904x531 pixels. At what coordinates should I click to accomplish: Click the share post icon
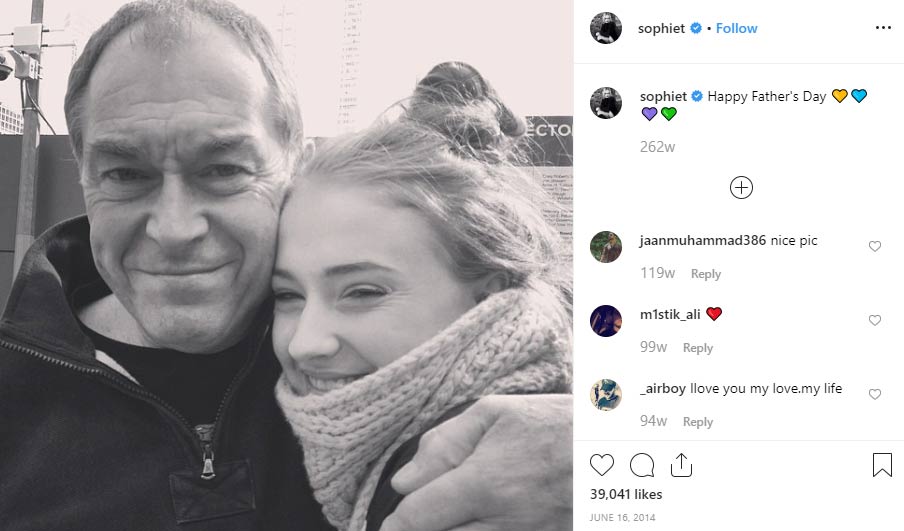(681, 465)
